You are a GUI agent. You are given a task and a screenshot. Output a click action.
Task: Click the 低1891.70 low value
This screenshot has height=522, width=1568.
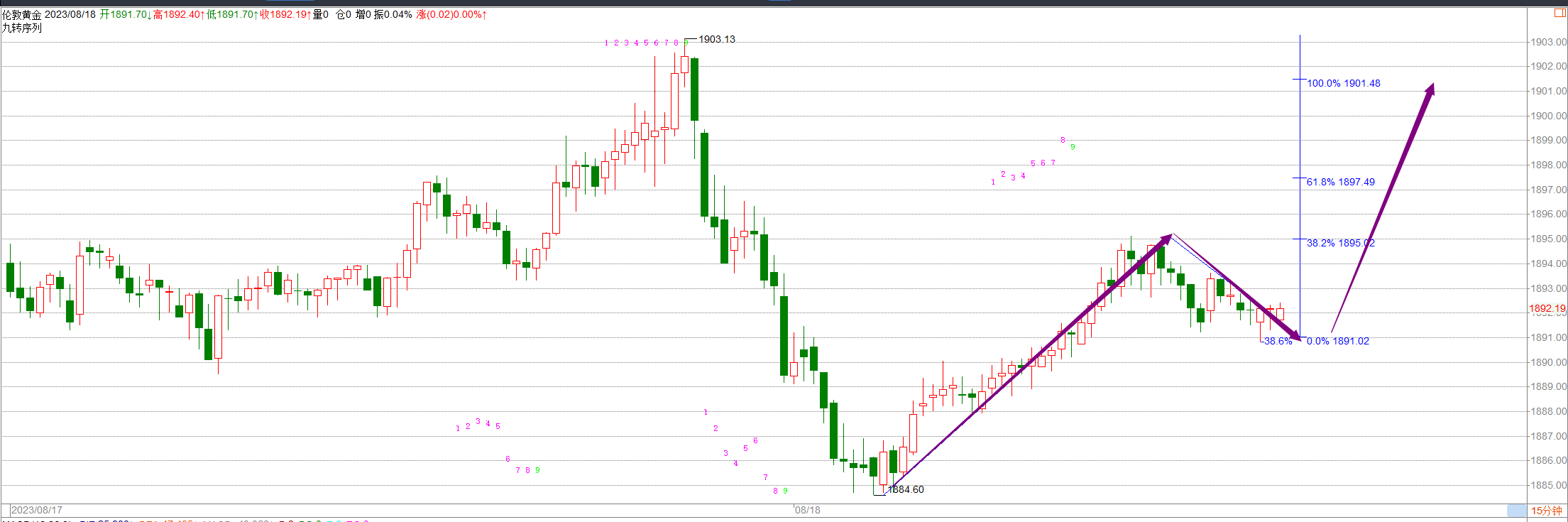point(232,14)
